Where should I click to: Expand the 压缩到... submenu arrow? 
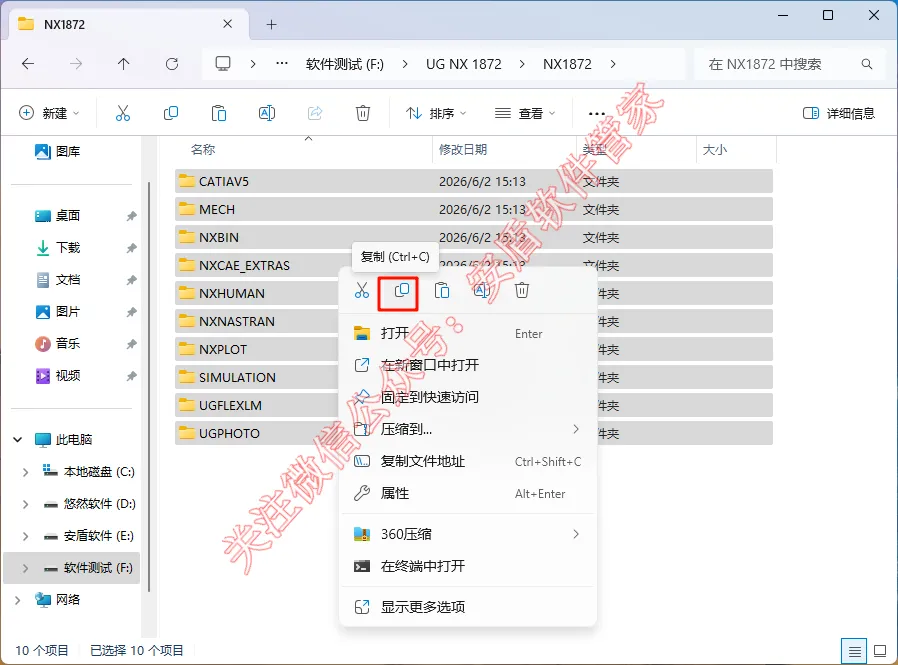click(x=576, y=430)
